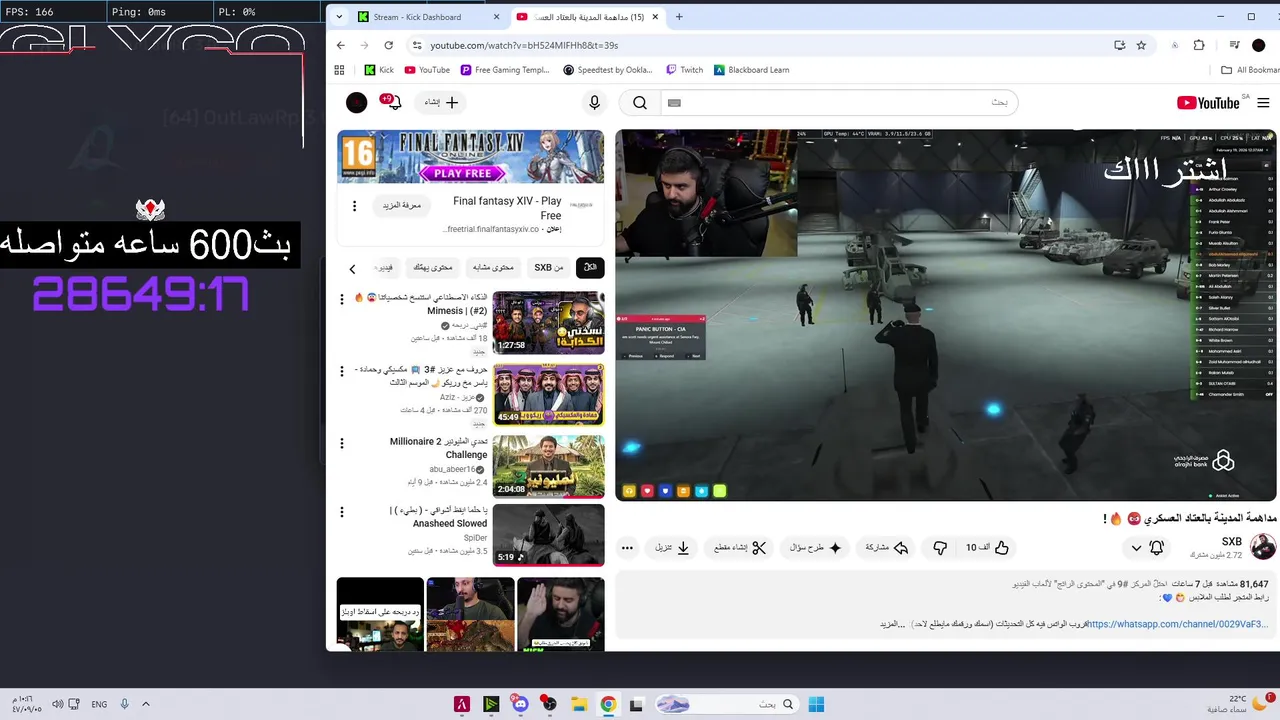
Task: Go back with the browser back arrow
Action: pos(340,45)
